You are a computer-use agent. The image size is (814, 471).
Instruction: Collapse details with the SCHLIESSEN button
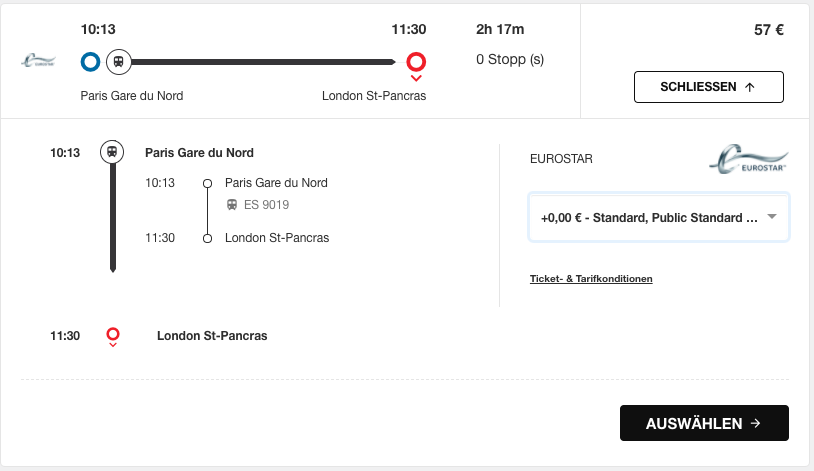point(709,87)
